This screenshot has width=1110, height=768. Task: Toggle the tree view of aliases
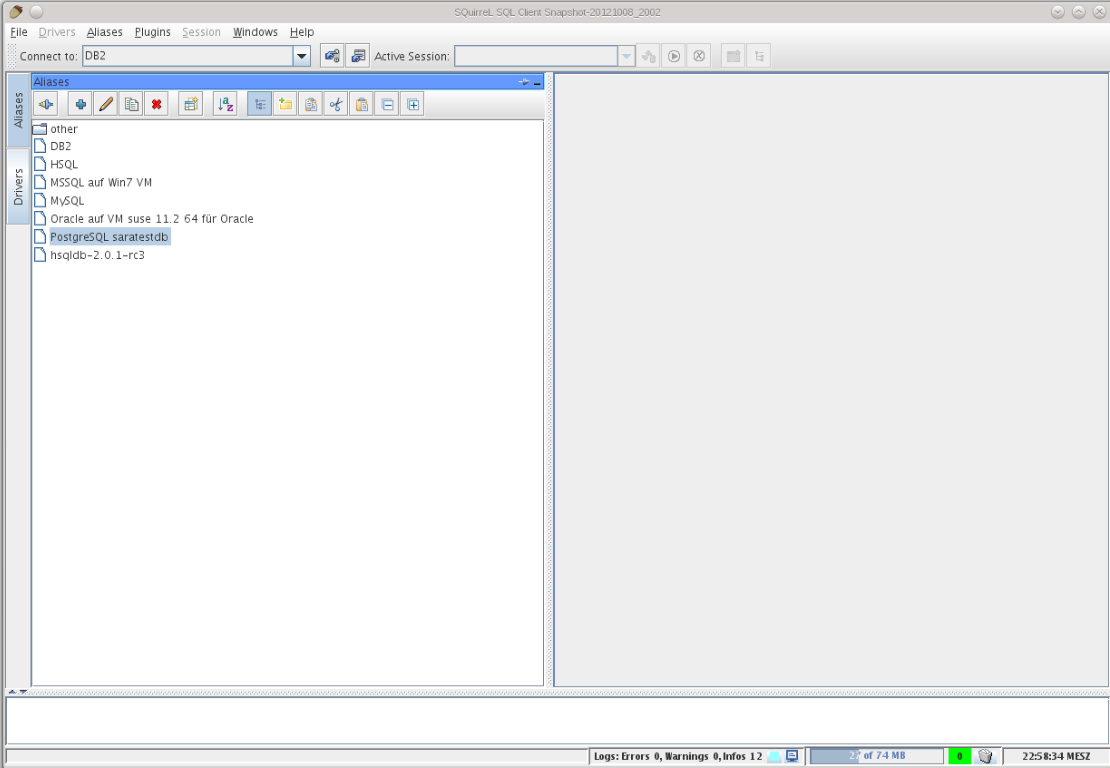259,103
